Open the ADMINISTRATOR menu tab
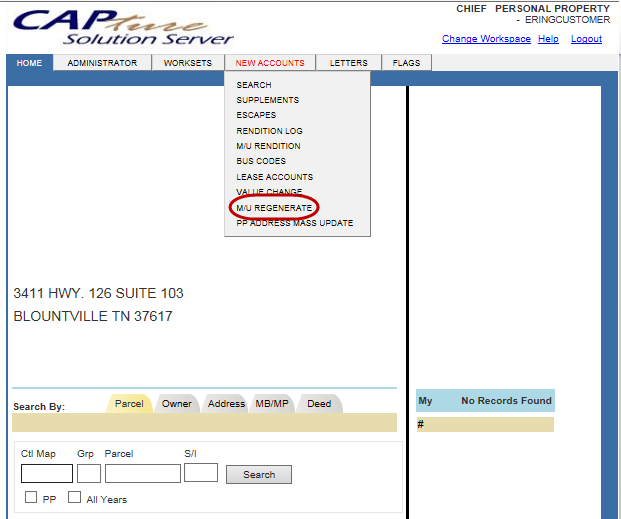621x519 pixels. click(102, 63)
